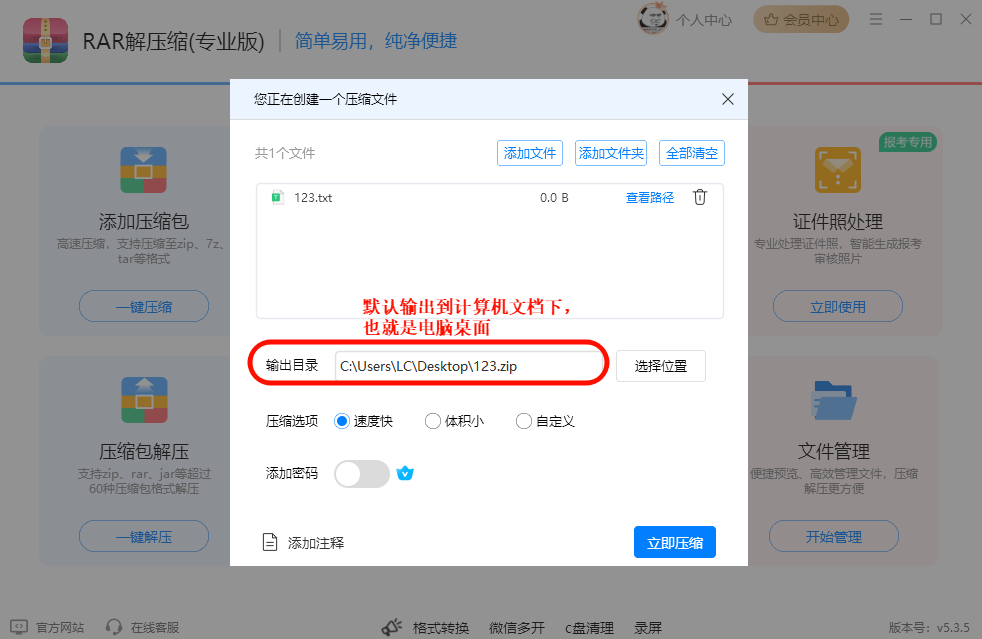Select the 压缩包解压 decompression tool icon
This screenshot has width=982, height=639.
[143, 400]
